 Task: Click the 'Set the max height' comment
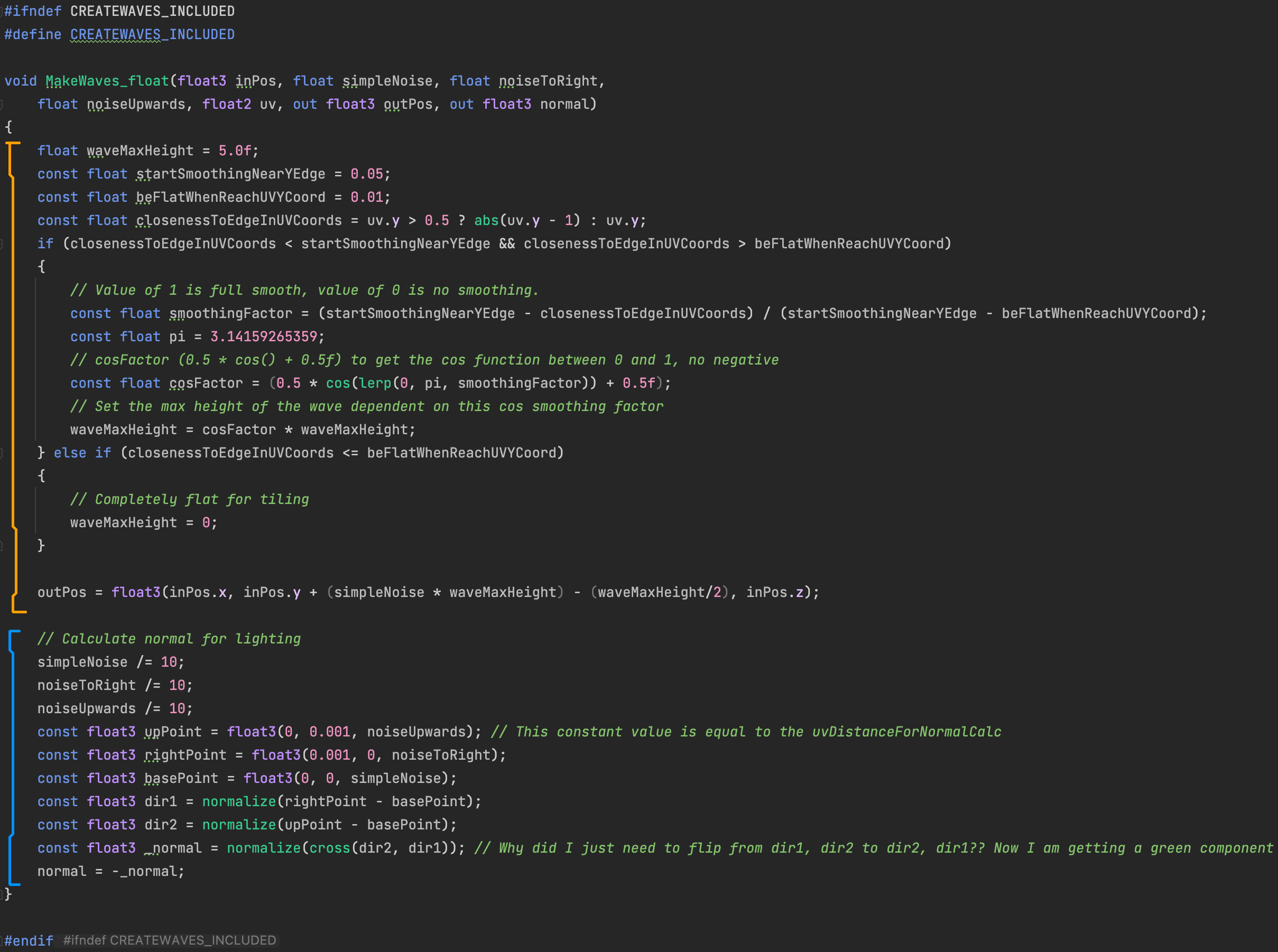pos(367,406)
